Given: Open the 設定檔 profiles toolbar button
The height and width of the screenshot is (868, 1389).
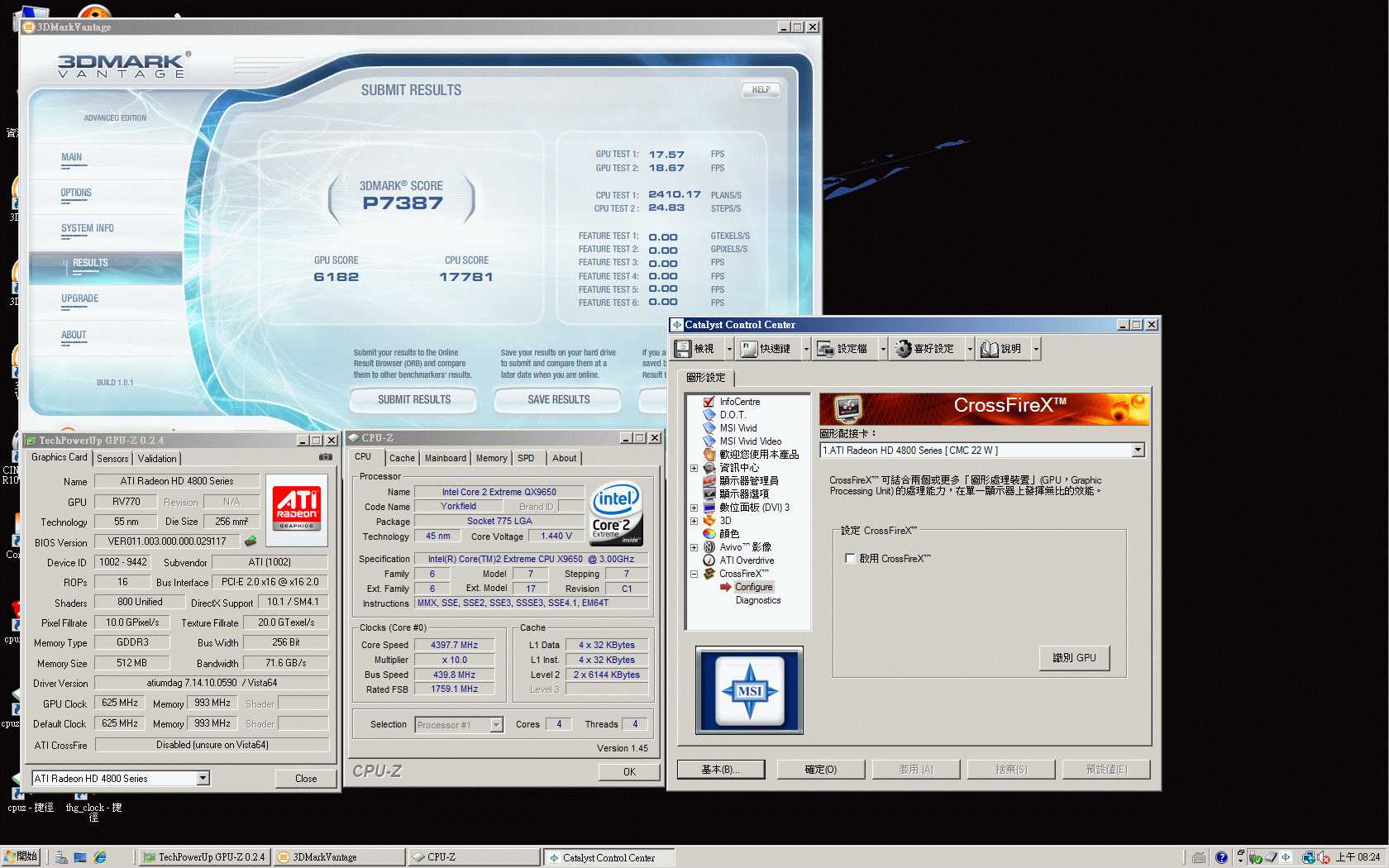Looking at the screenshot, I should click(x=843, y=349).
